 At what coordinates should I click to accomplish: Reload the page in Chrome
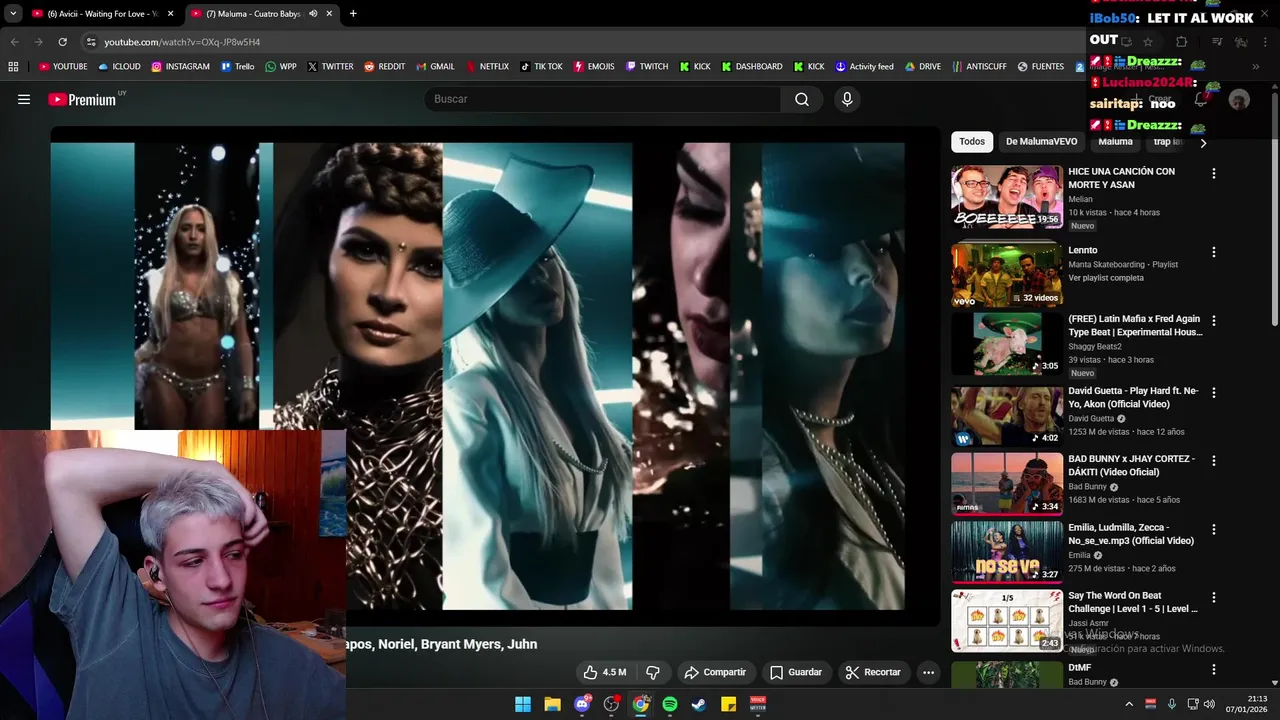pos(62,42)
